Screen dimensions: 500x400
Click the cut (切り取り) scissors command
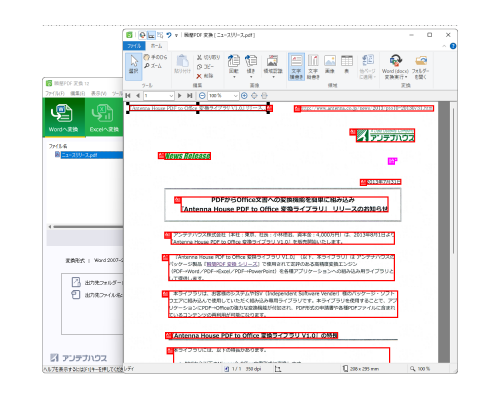[208, 57]
